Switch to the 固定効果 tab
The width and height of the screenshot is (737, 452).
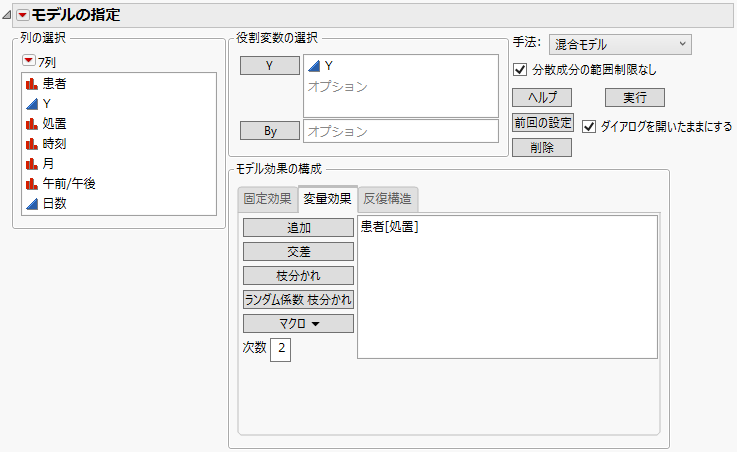268,199
